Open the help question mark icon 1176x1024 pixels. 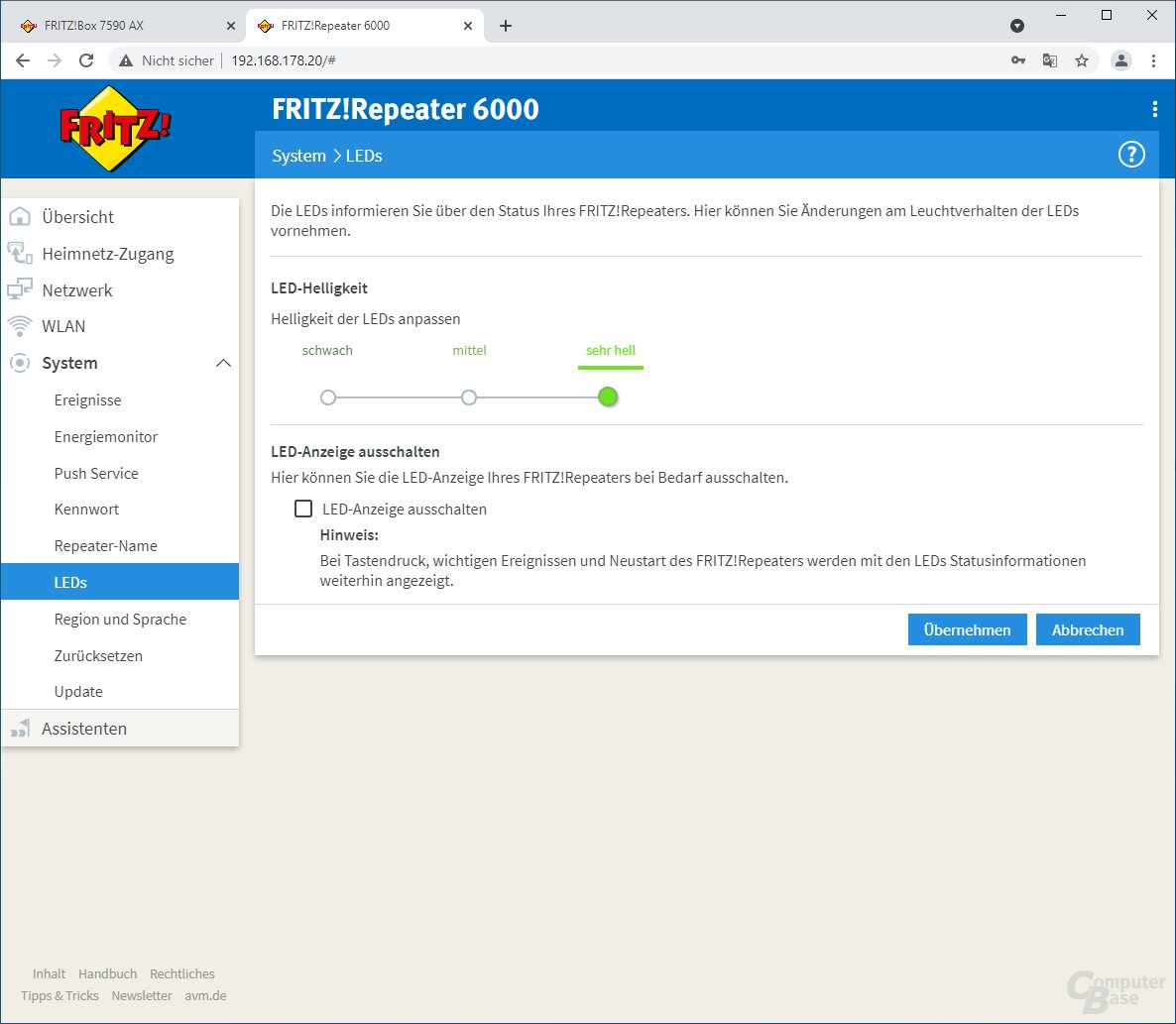point(1131,155)
